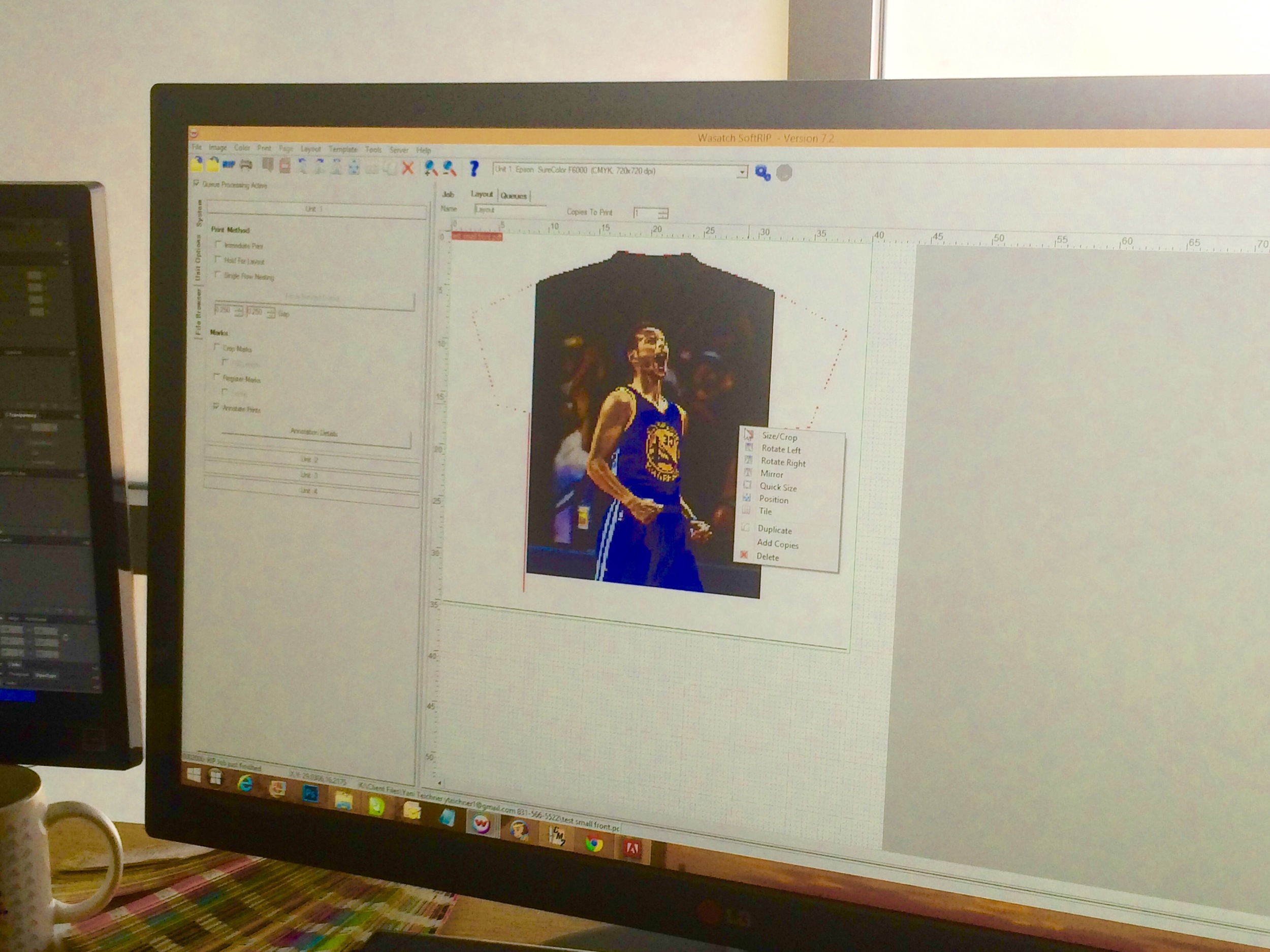1270x952 pixels.
Task: Click the second Gap value spinner
Action: 270,312
